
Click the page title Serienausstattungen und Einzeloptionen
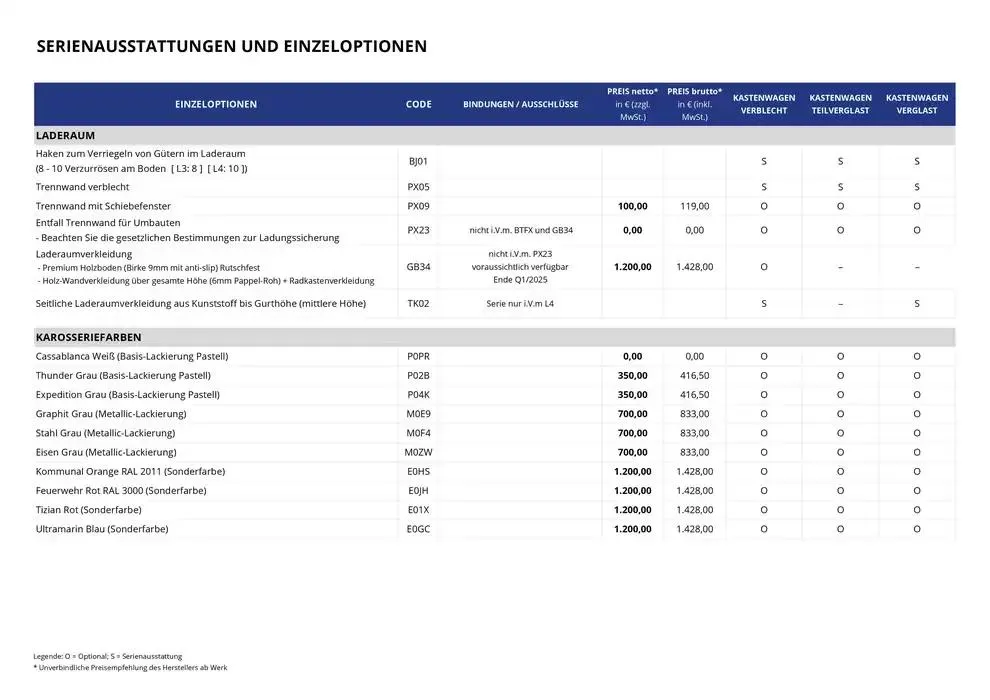pos(231,46)
